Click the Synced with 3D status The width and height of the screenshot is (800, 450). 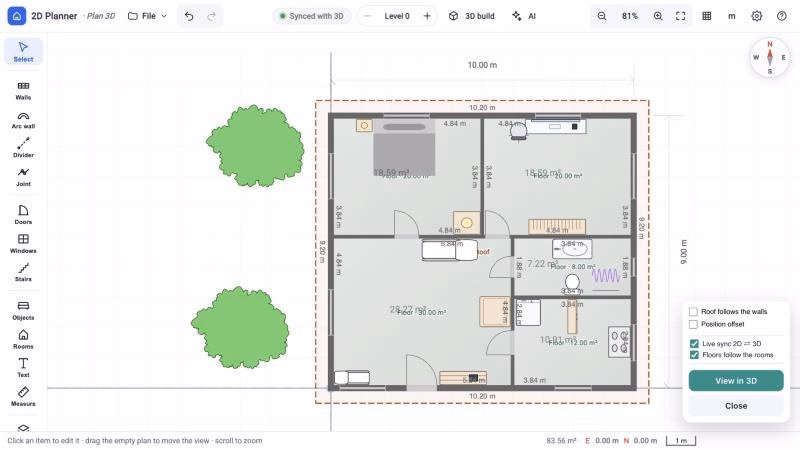point(312,16)
